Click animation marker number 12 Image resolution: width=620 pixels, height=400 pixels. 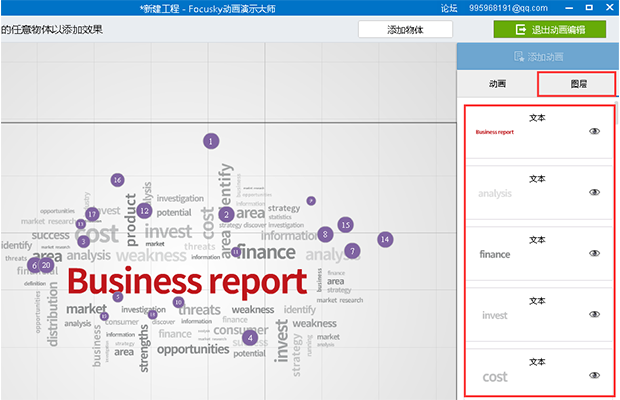tap(144, 211)
